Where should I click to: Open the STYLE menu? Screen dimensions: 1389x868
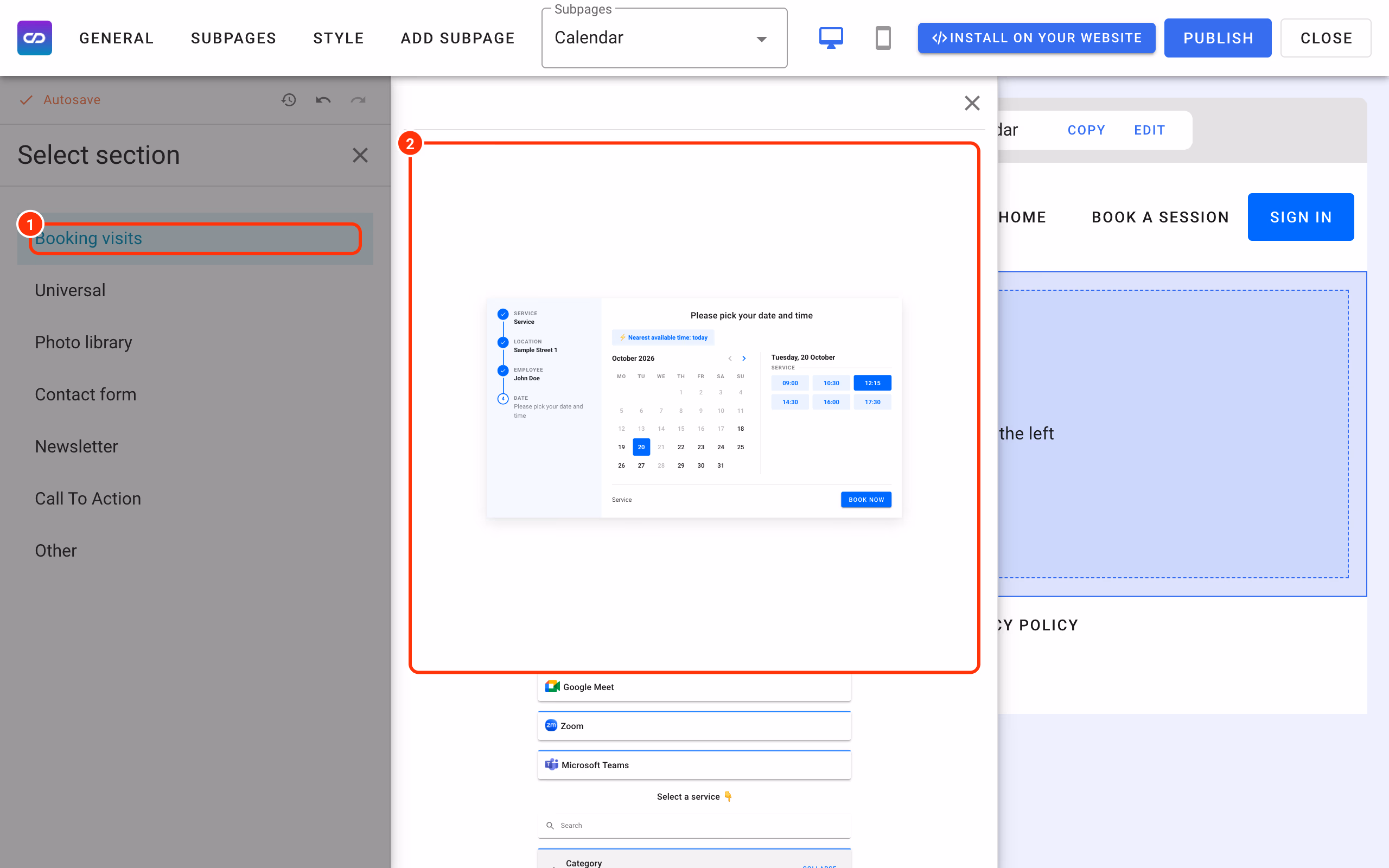pyautogui.click(x=339, y=38)
